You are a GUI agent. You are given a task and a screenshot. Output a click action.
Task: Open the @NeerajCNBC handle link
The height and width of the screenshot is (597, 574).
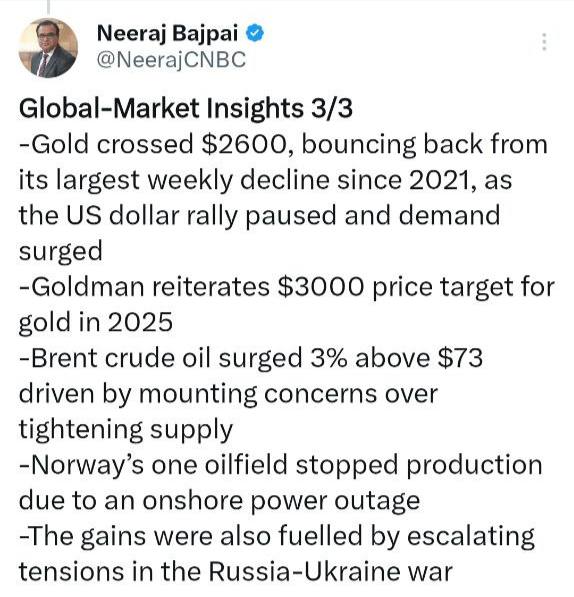[x=171, y=60]
